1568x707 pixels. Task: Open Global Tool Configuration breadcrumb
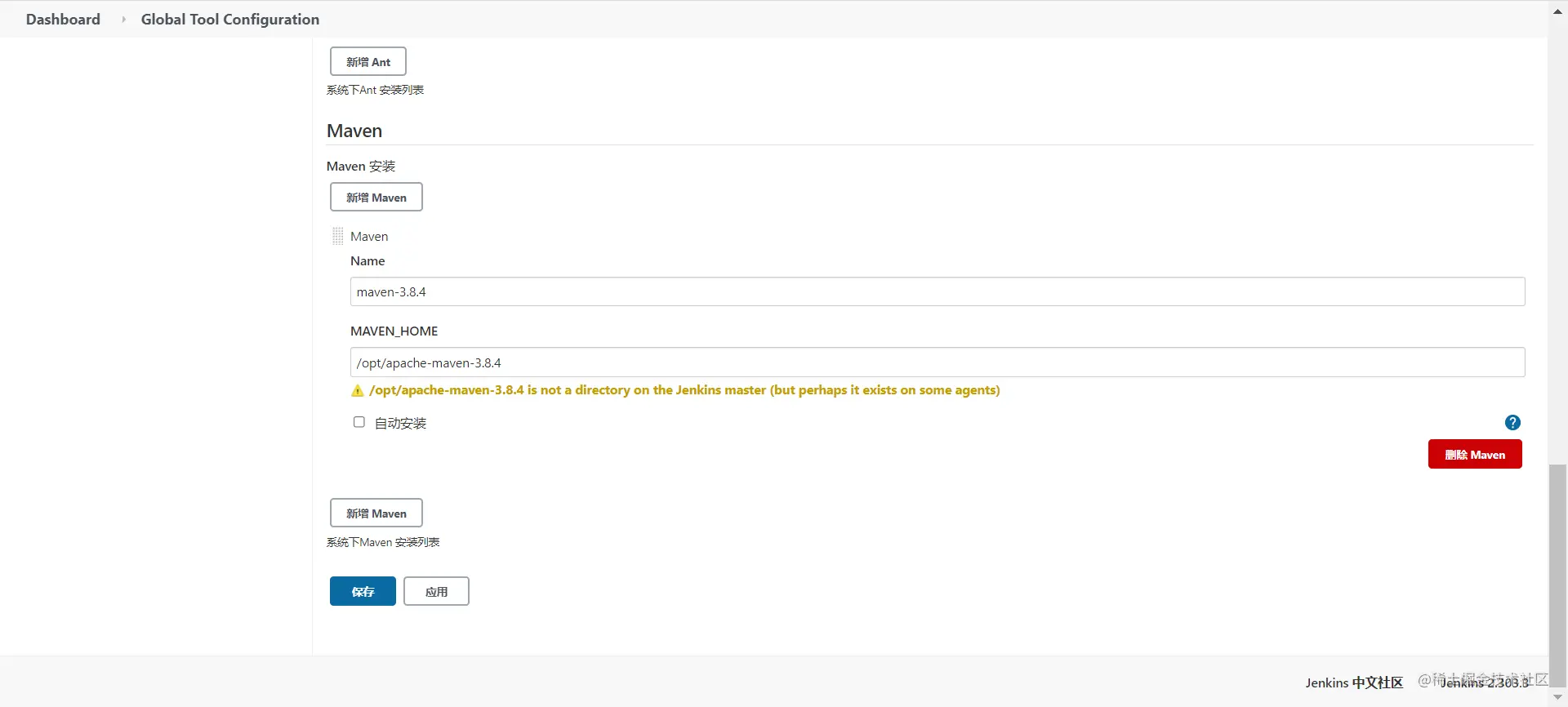tap(229, 19)
